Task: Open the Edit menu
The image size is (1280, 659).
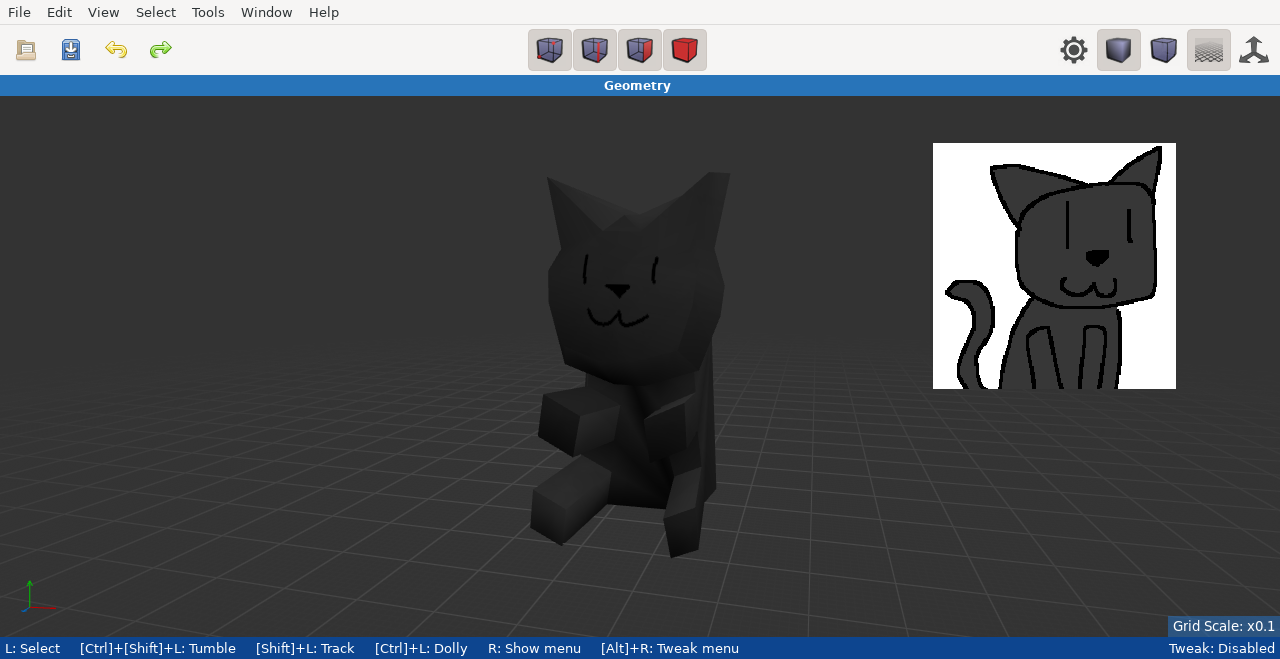Action: 59,12
